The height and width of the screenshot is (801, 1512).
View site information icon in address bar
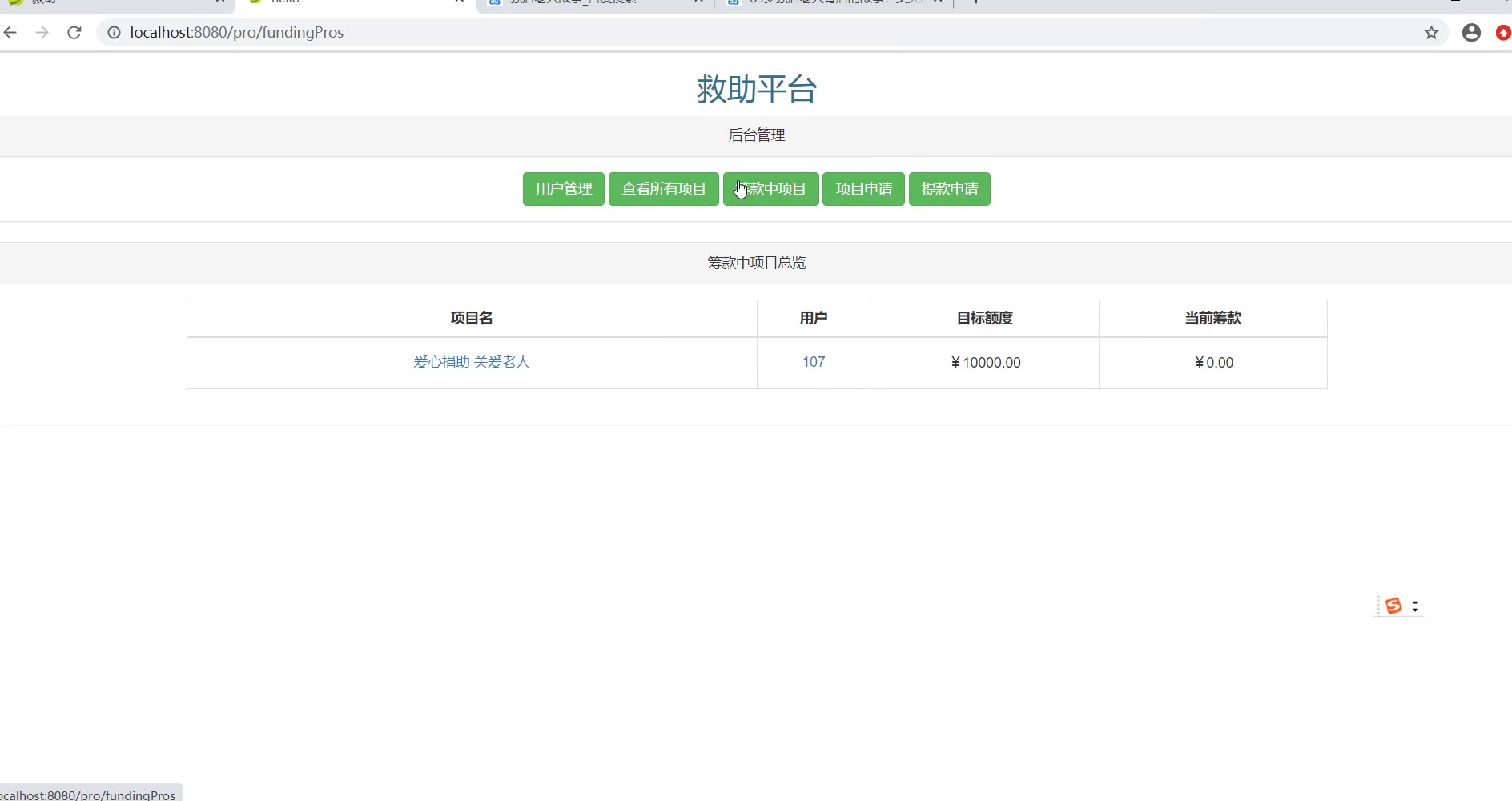[114, 33]
